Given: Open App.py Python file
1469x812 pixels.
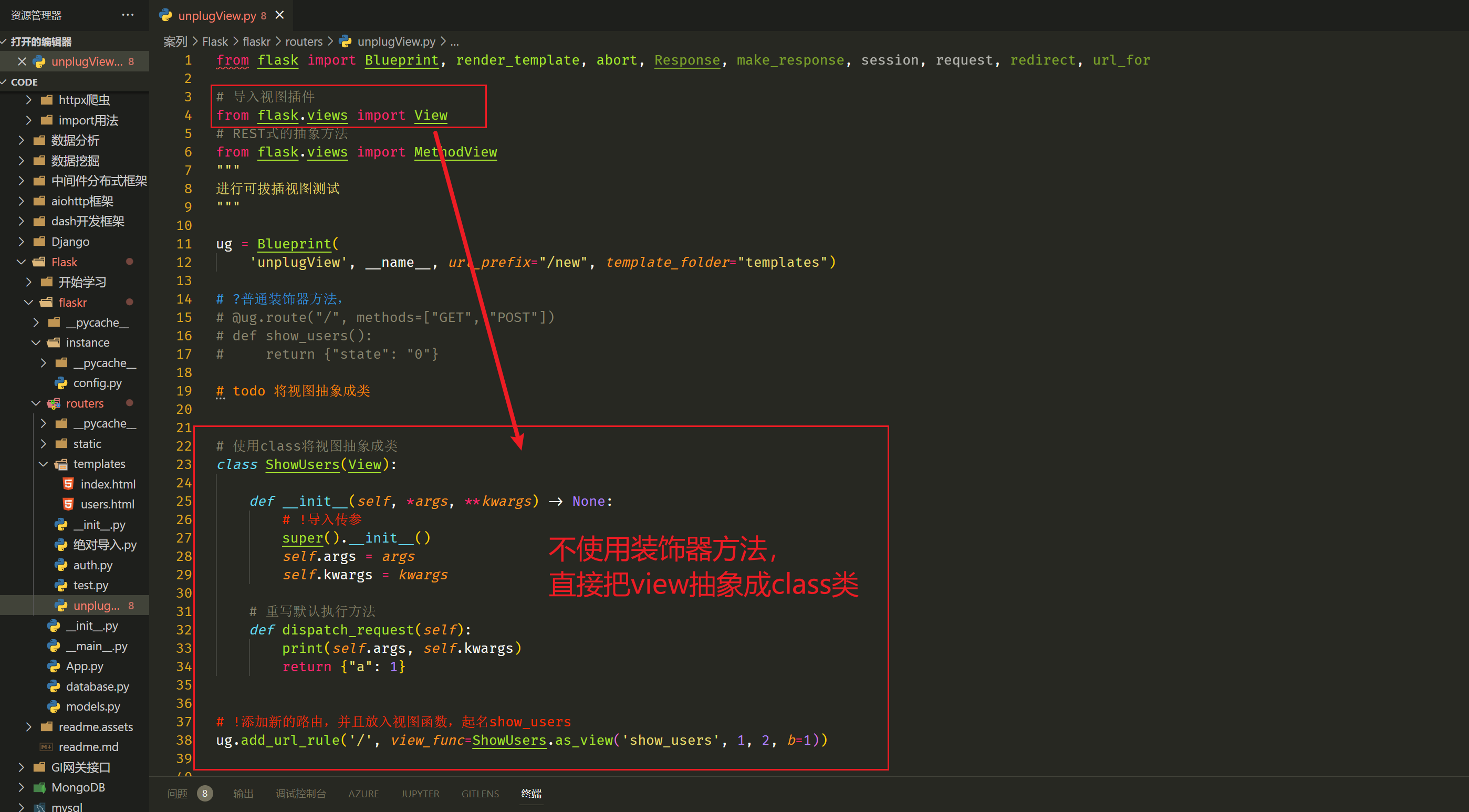Looking at the screenshot, I should (x=85, y=666).
